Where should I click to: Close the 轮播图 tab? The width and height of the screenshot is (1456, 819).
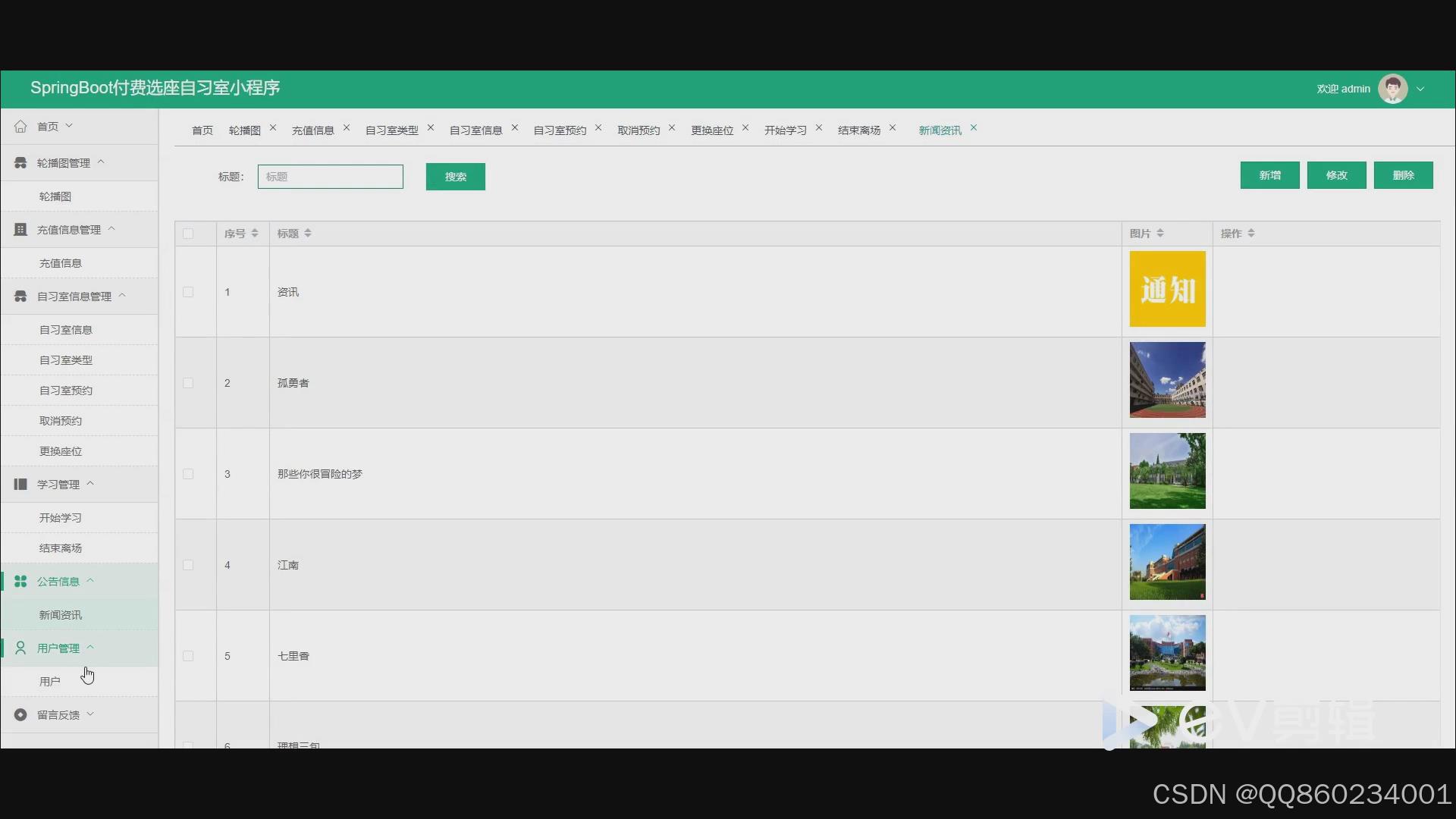pyautogui.click(x=273, y=128)
